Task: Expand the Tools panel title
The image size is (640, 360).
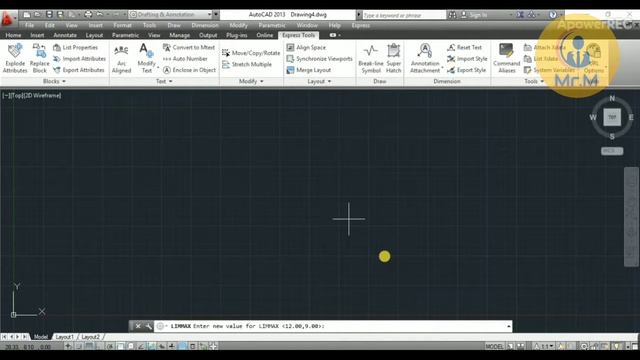Action: point(534,81)
